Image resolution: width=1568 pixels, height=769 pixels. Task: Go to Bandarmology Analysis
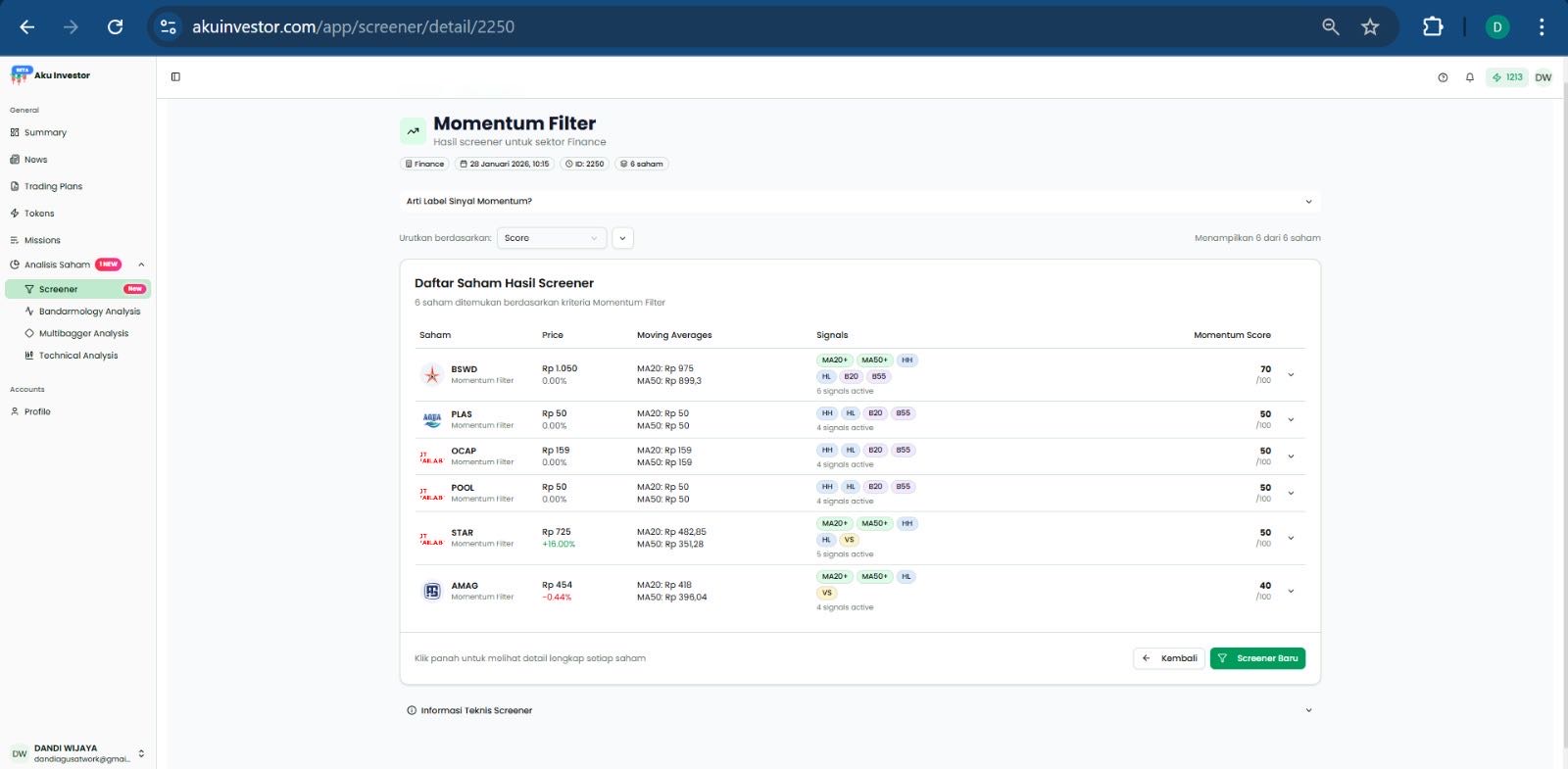point(89,312)
